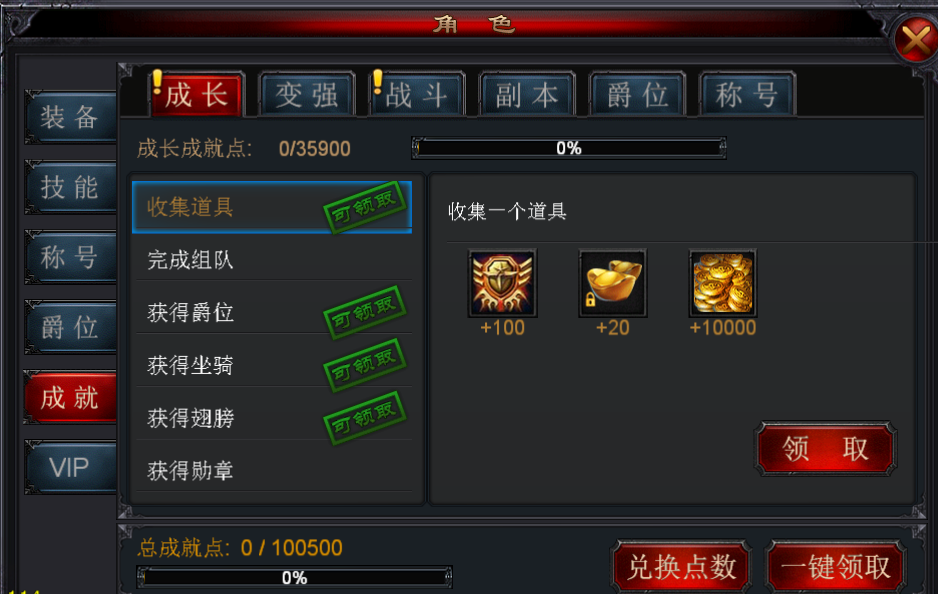
Task: Click the gold coins pile reward icon
Action: tap(723, 283)
